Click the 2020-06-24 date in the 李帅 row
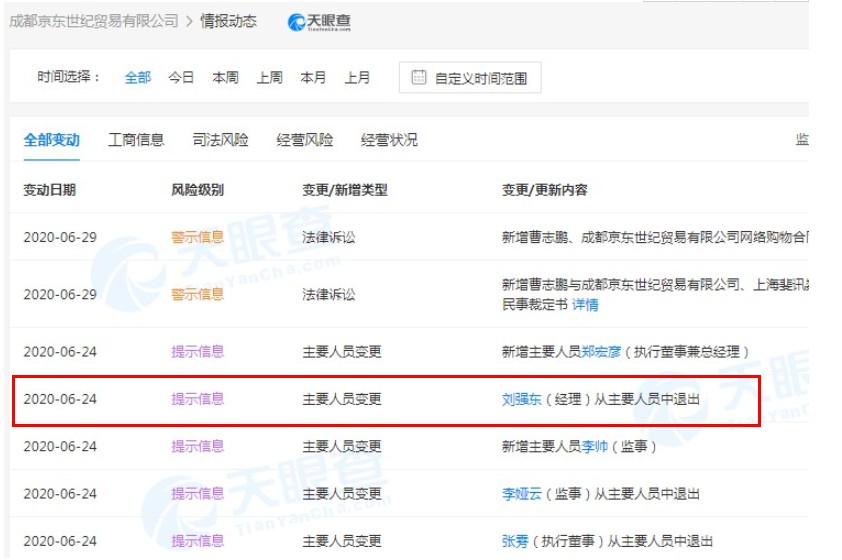842x560 pixels. tap(60, 447)
